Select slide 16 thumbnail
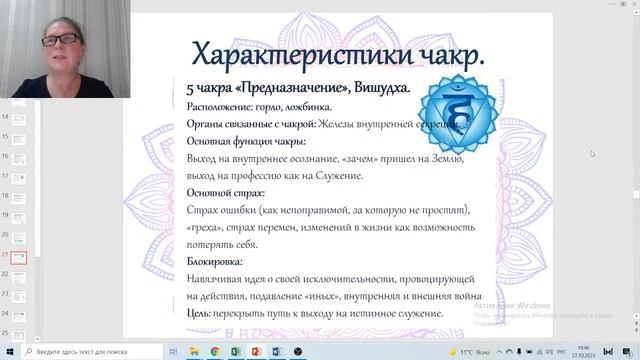640x360 pixels. pyautogui.click(x=18, y=159)
